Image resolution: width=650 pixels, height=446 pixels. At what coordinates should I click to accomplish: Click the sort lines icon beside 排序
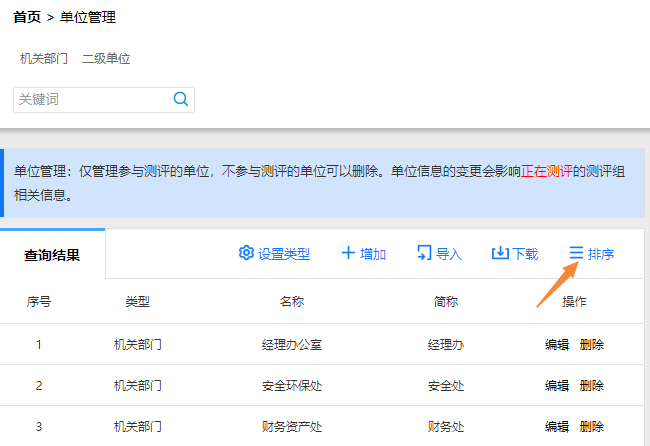pyautogui.click(x=576, y=252)
